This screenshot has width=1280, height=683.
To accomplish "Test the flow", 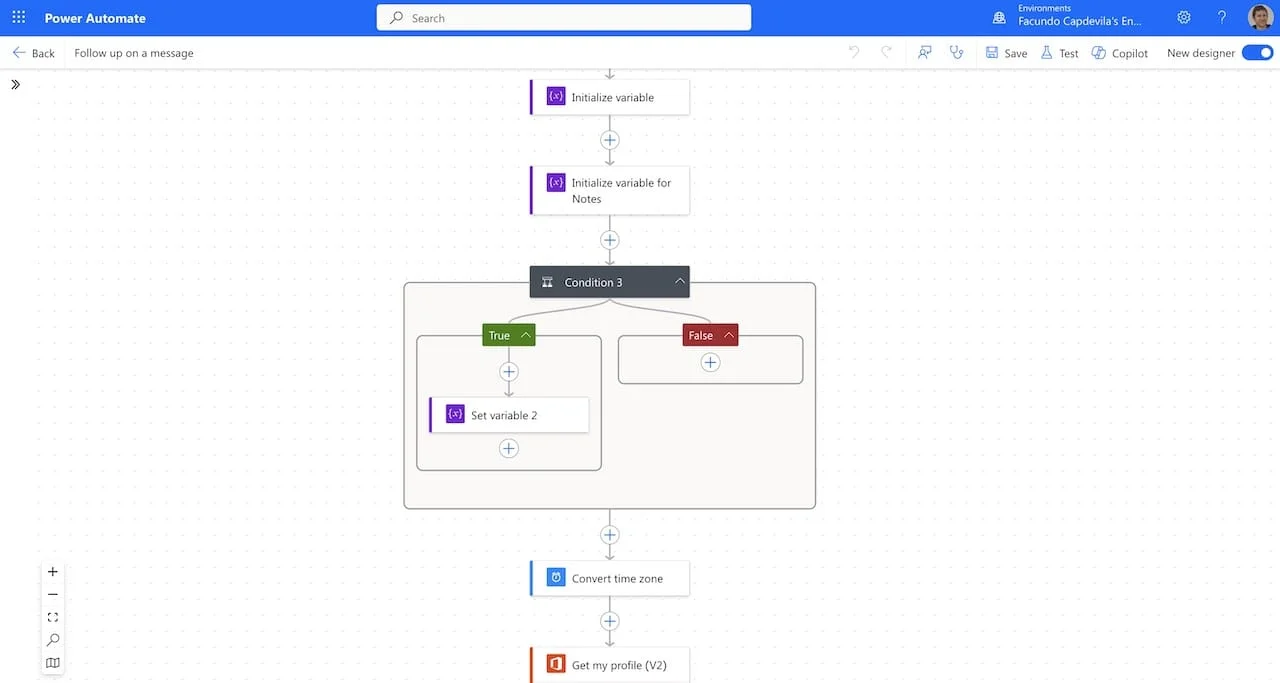I will (1059, 53).
